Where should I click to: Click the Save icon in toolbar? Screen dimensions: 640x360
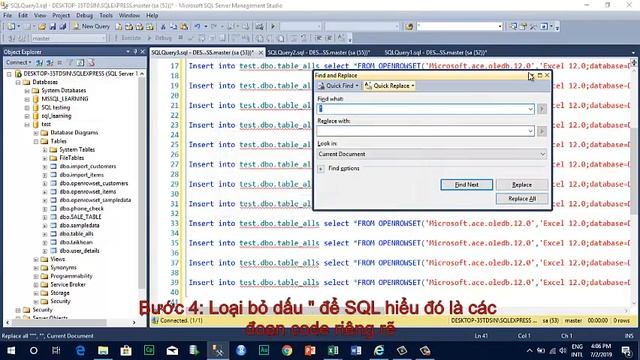53,27
